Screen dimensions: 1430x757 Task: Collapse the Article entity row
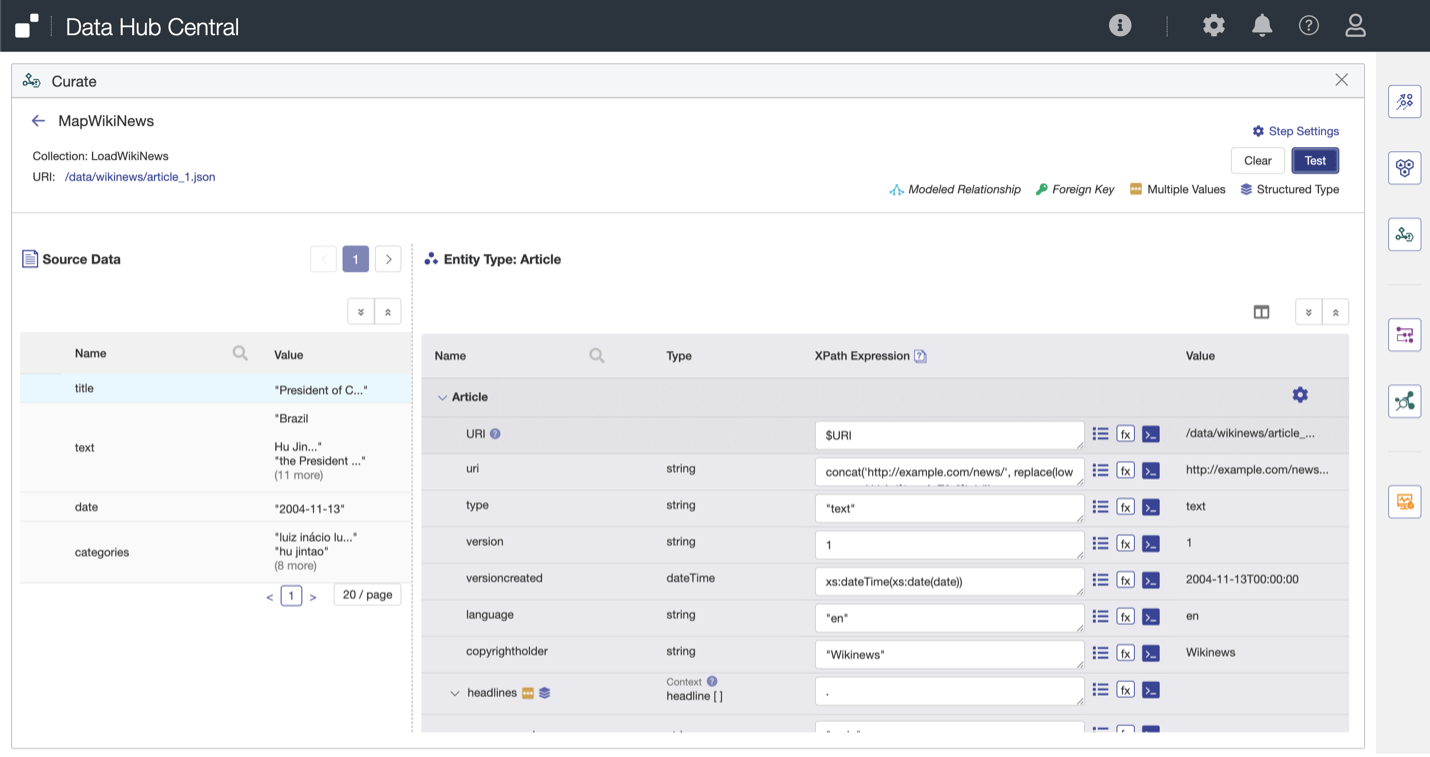(442, 398)
